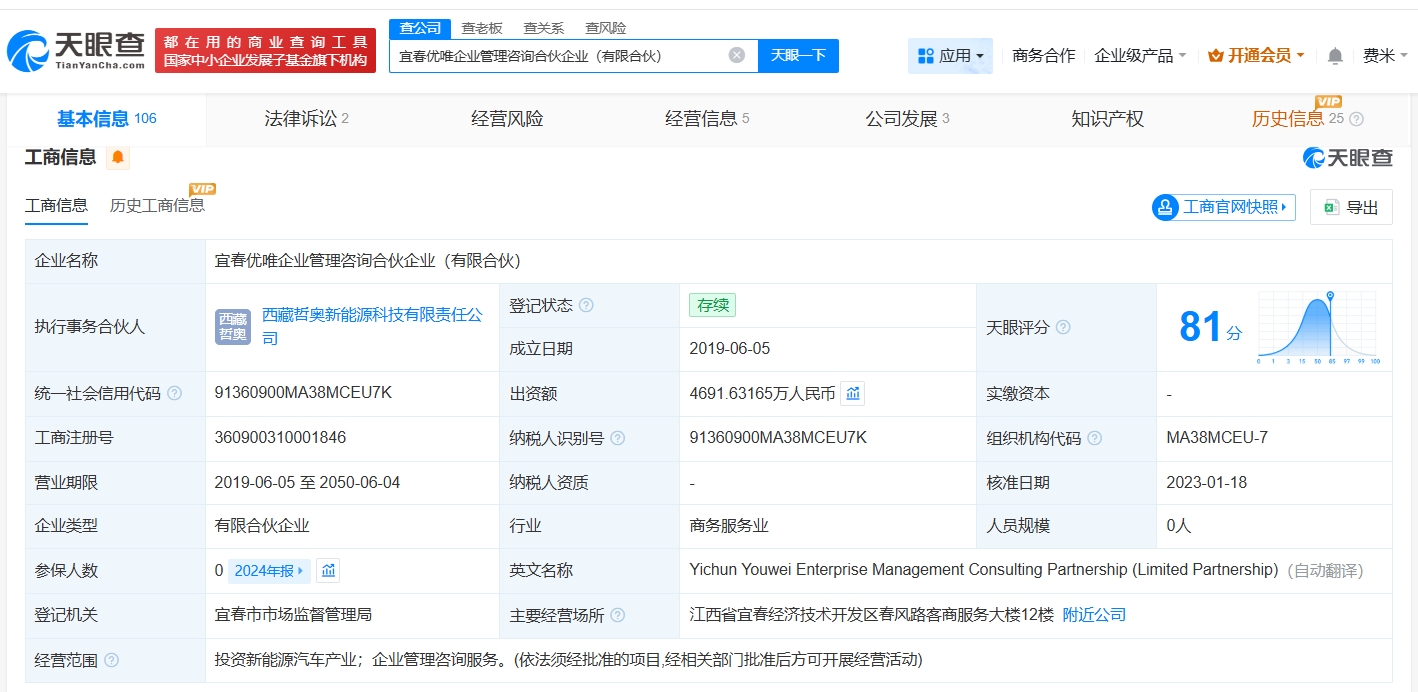Click the TianYanCha logo icon
The height and width of the screenshot is (692, 1418).
point(27,50)
